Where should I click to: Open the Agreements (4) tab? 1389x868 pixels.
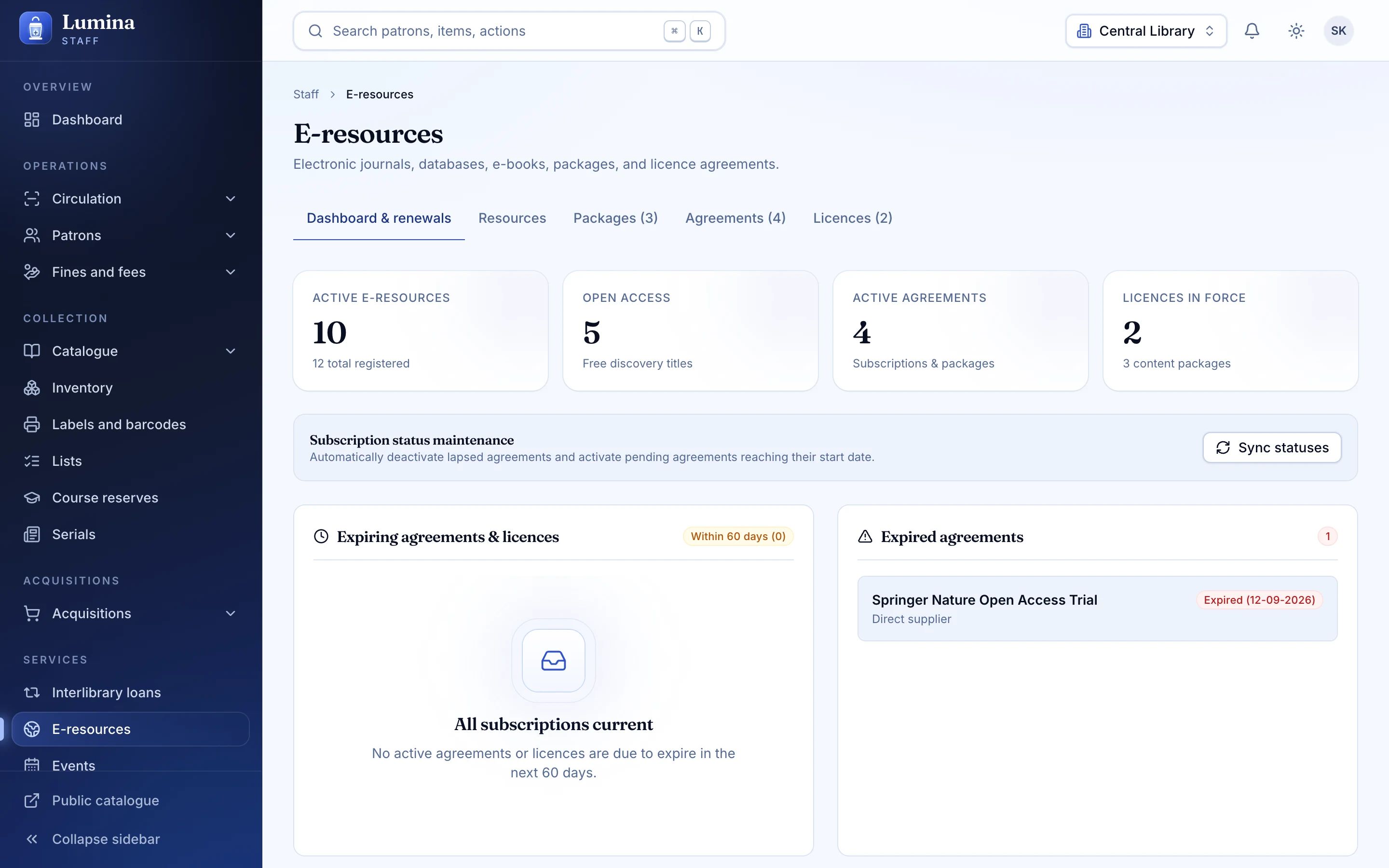[735, 218]
